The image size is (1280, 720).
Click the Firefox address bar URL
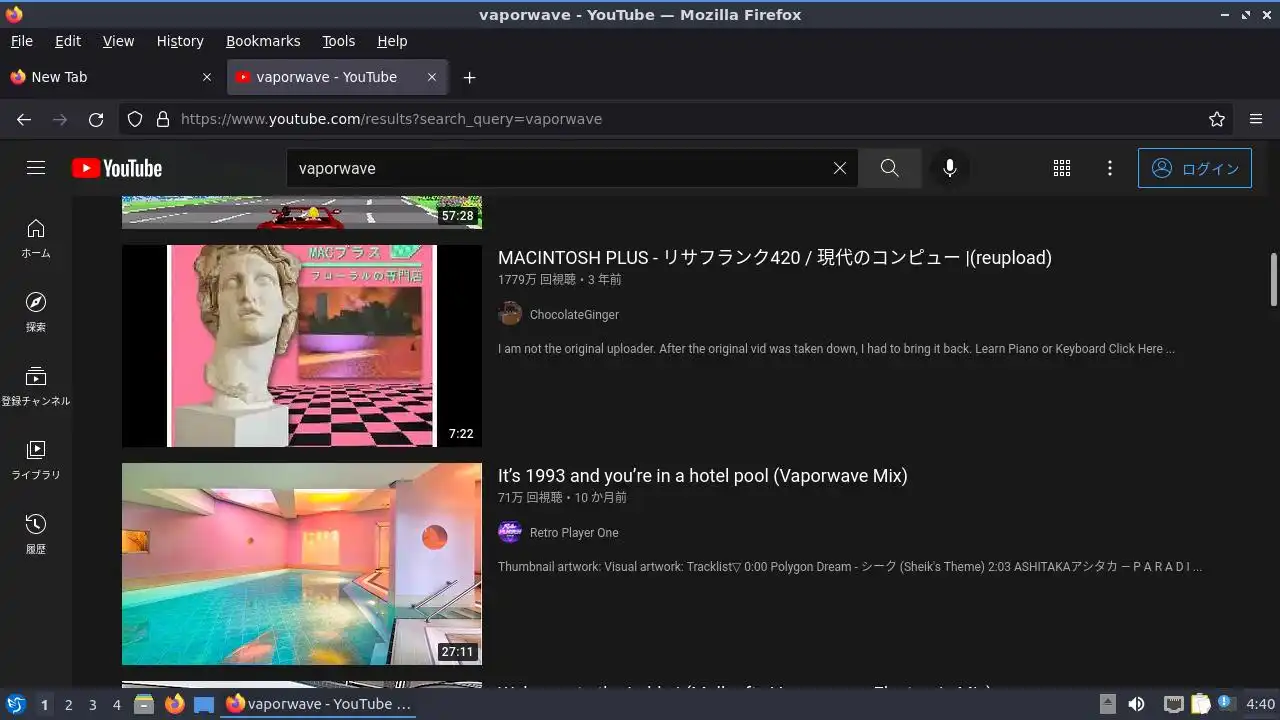pyautogui.click(x=391, y=119)
